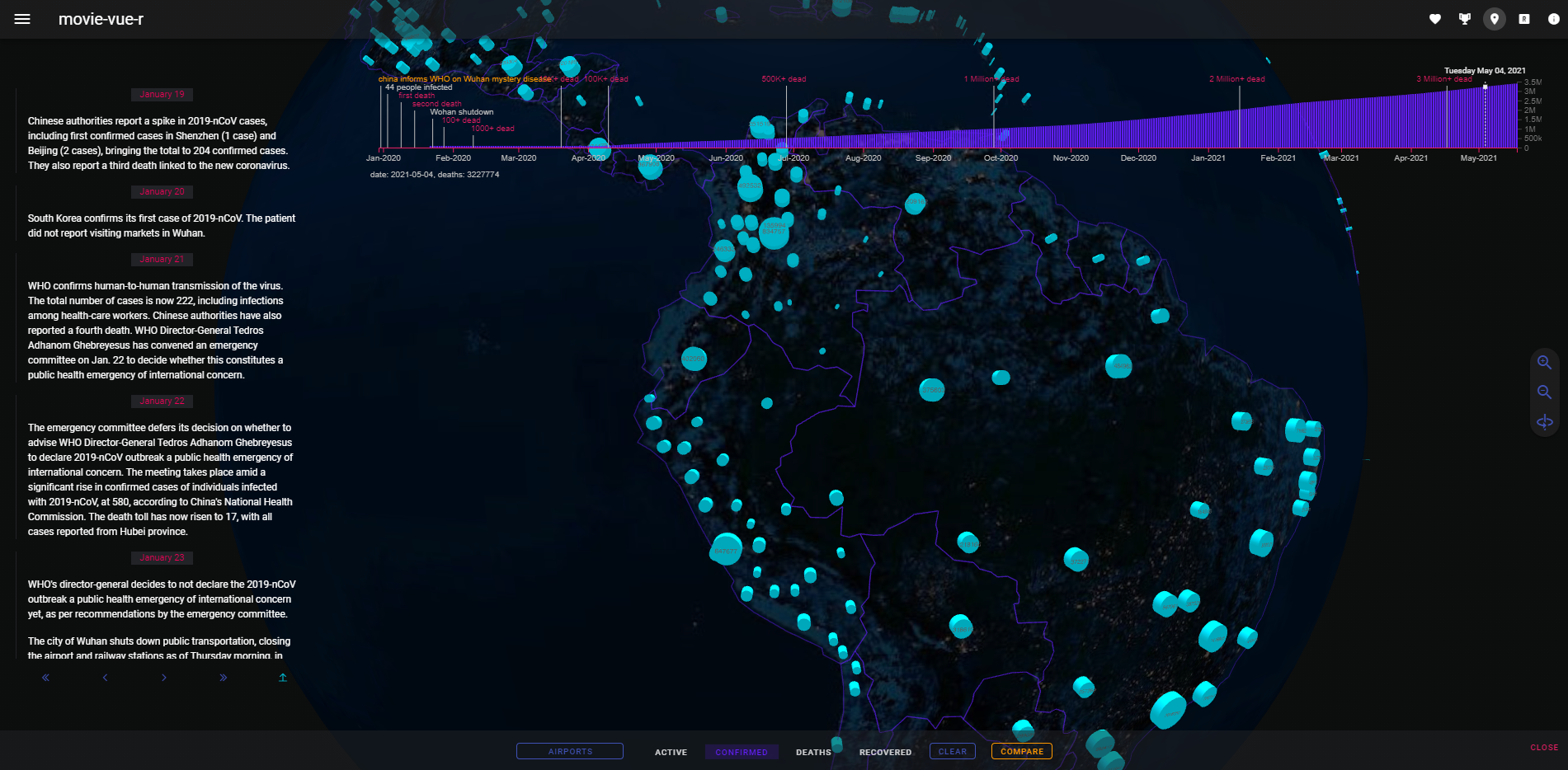The width and height of the screenshot is (1568, 770).
Task: Click the Aug-2020 axis label on chart
Action: [863, 157]
